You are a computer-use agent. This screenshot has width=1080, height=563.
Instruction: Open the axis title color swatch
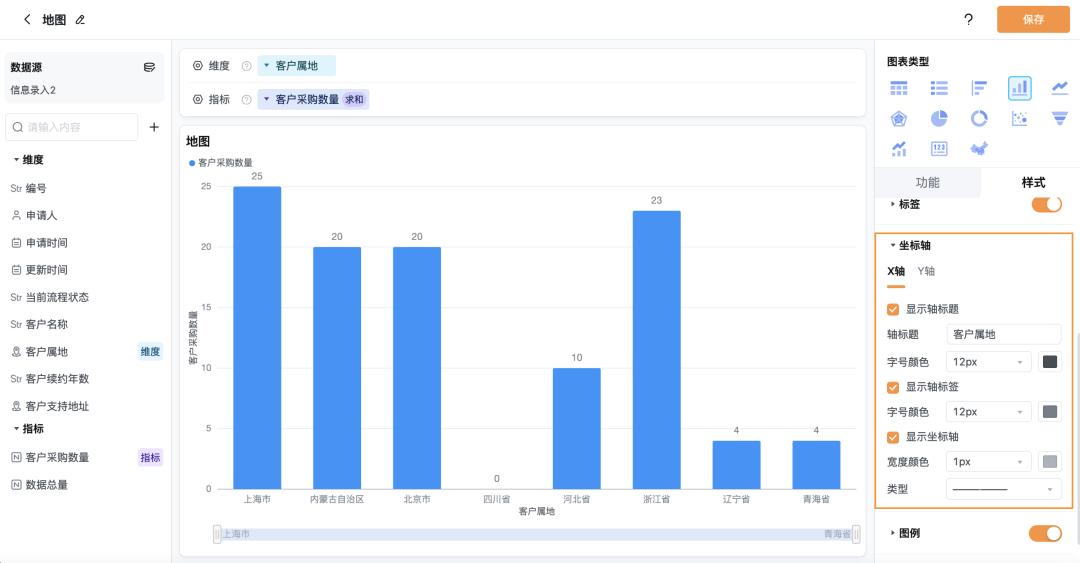pyautogui.click(x=1050, y=362)
